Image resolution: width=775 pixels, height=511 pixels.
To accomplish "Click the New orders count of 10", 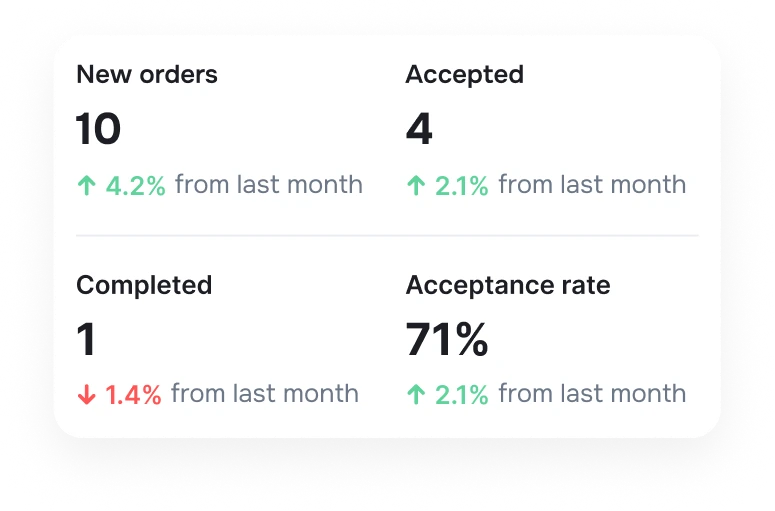I will [98, 129].
